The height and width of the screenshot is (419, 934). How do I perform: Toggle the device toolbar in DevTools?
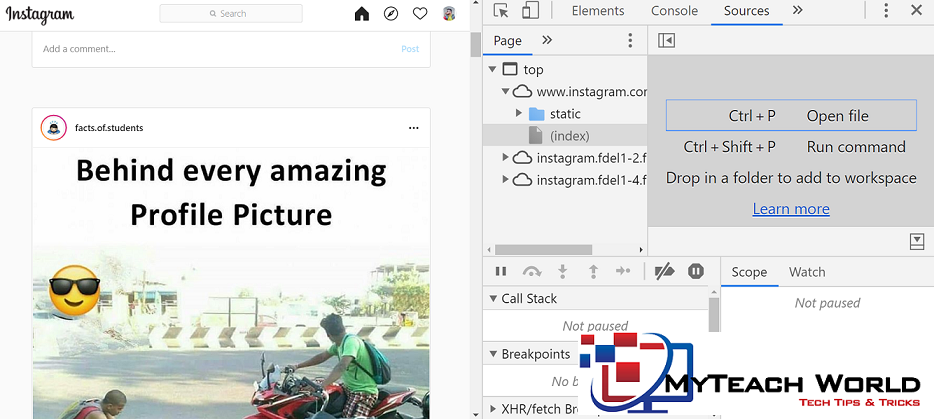530,11
